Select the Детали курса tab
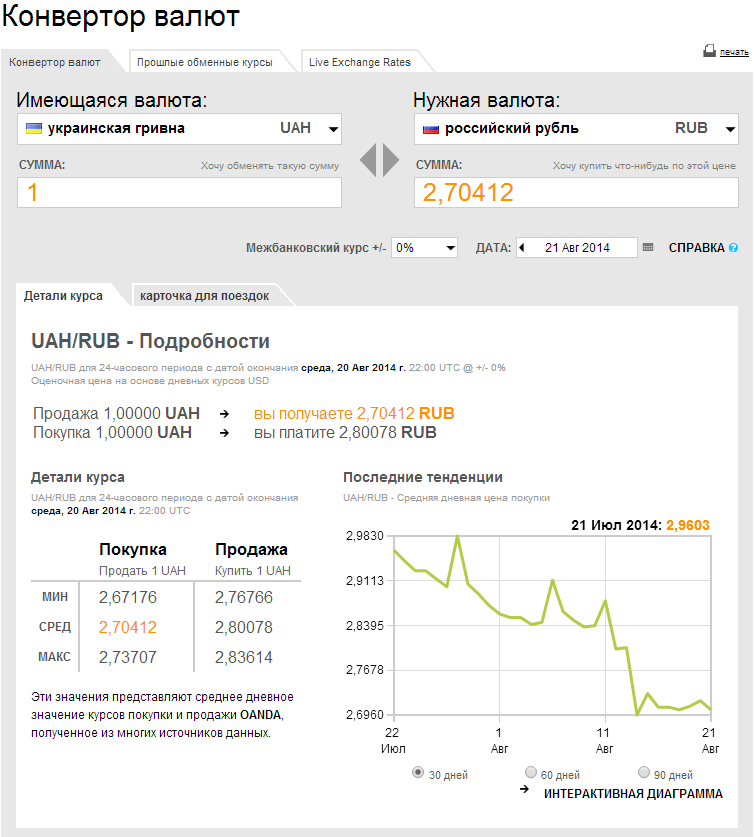Viewport: 754px width, 837px height. pyautogui.click(x=64, y=296)
